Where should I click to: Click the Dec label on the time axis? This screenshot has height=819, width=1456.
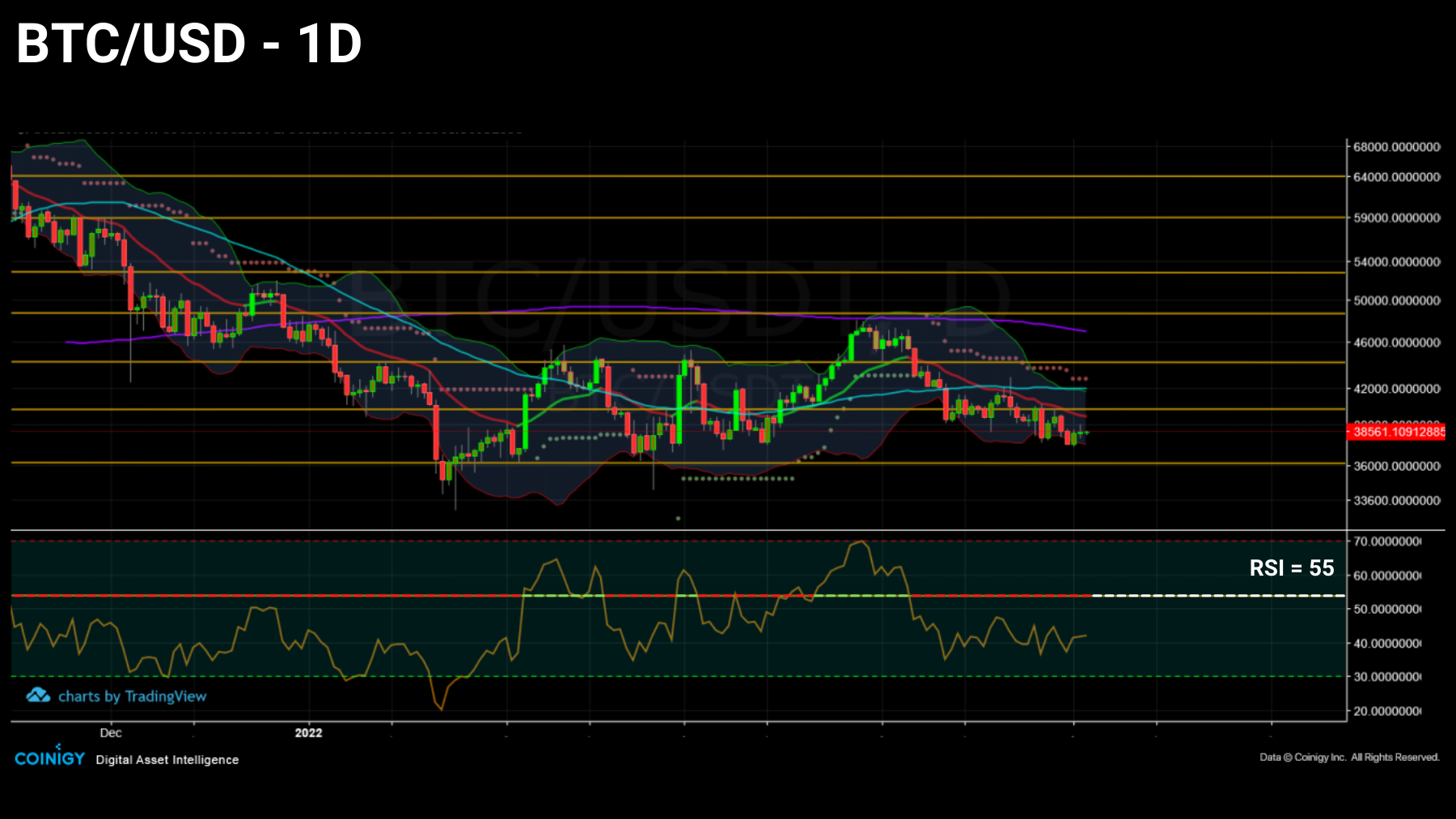tap(111, 732)
